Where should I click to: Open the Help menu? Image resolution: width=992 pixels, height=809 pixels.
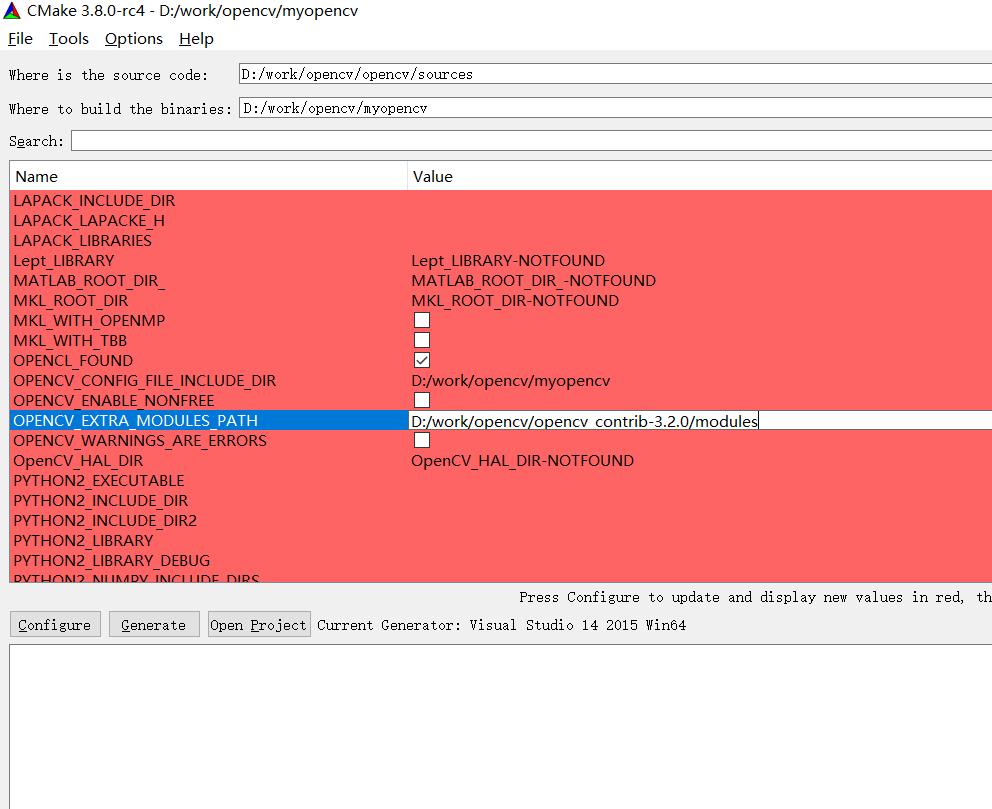pyautogui.click(x=196, y=39)
